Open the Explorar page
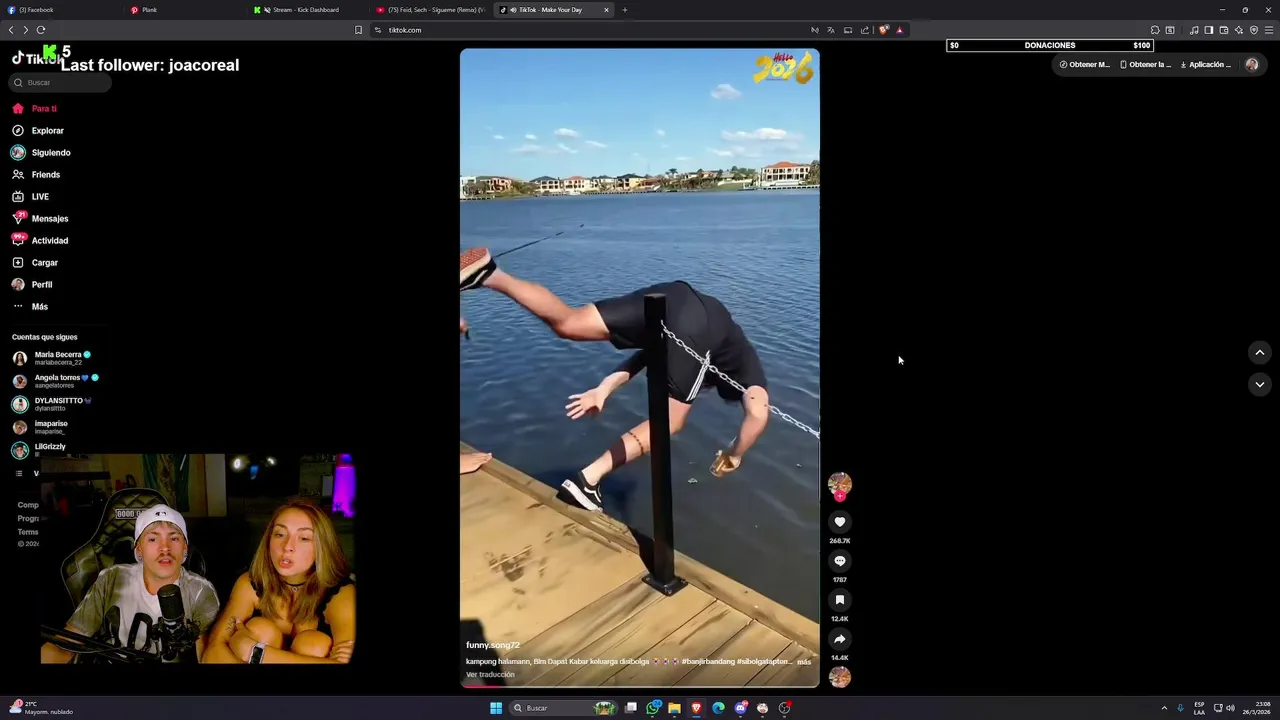The image size is (1280, 720). click(x=39, y=130)
